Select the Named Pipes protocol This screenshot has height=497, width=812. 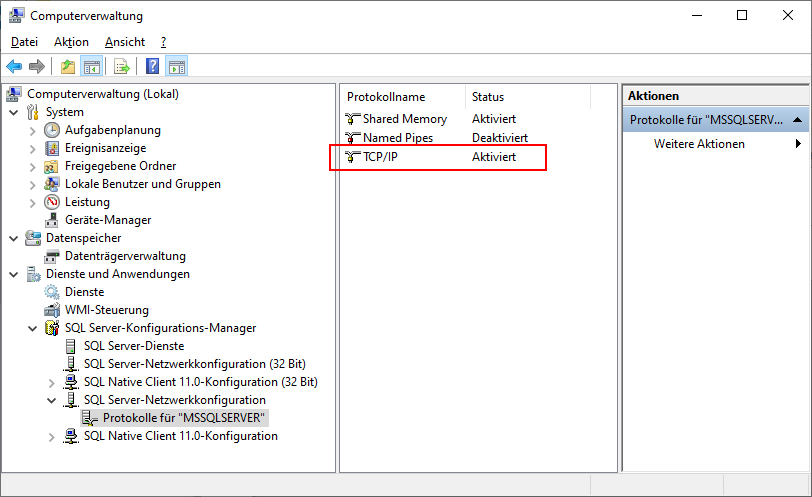pos(397,138)
